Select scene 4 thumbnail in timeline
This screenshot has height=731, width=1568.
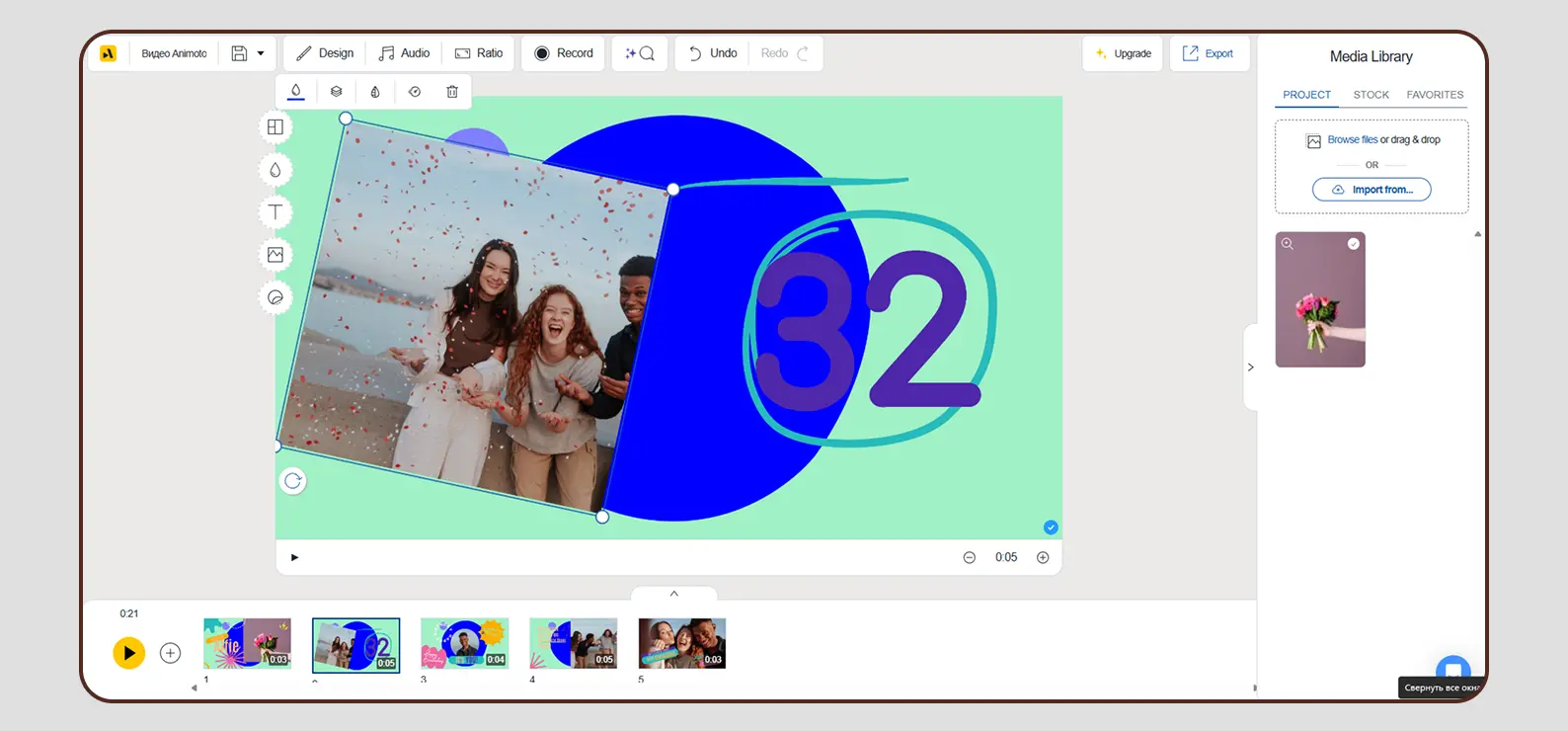[574, 644]
